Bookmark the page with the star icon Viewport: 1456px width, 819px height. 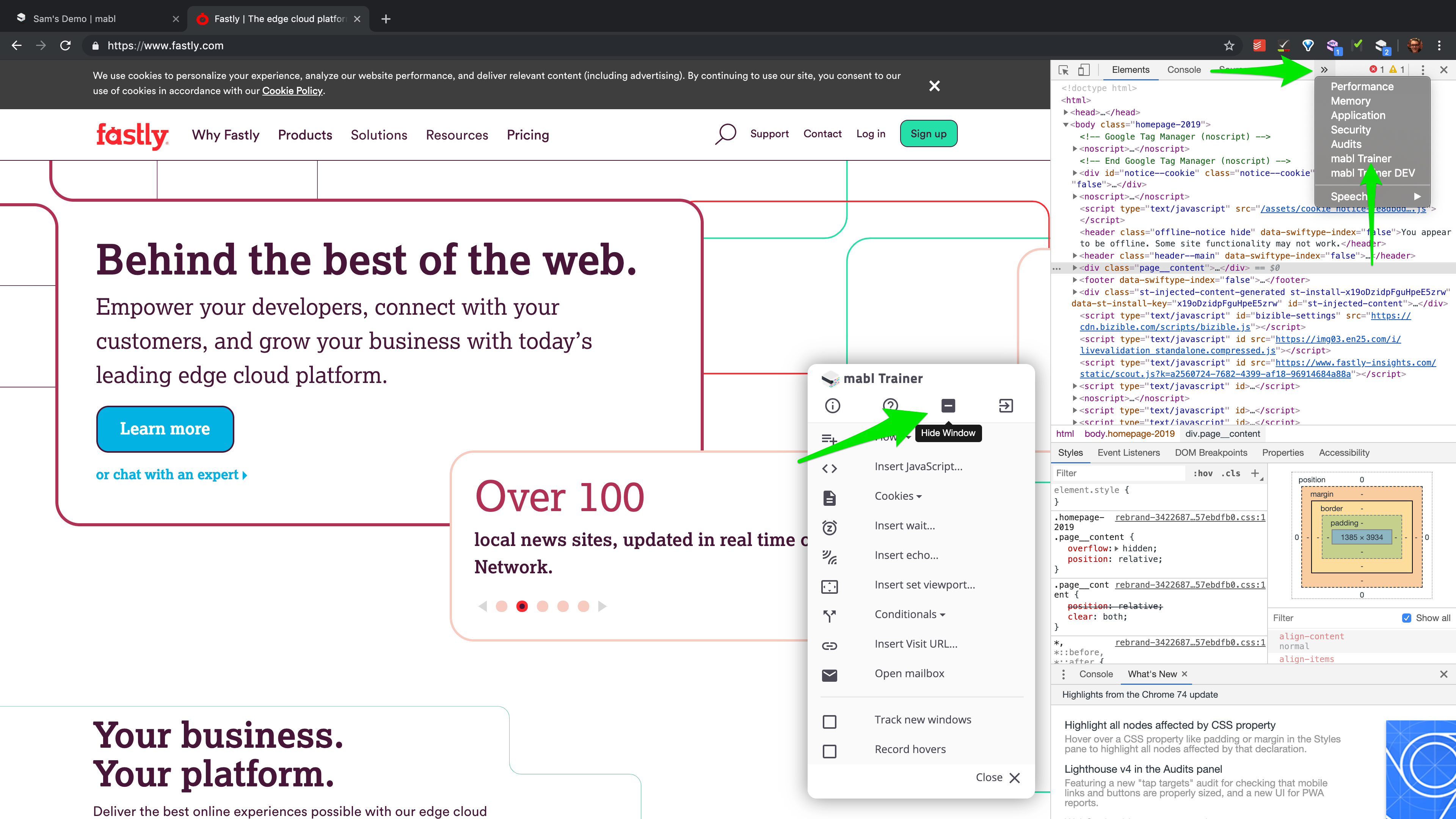tap(1229, 46)
